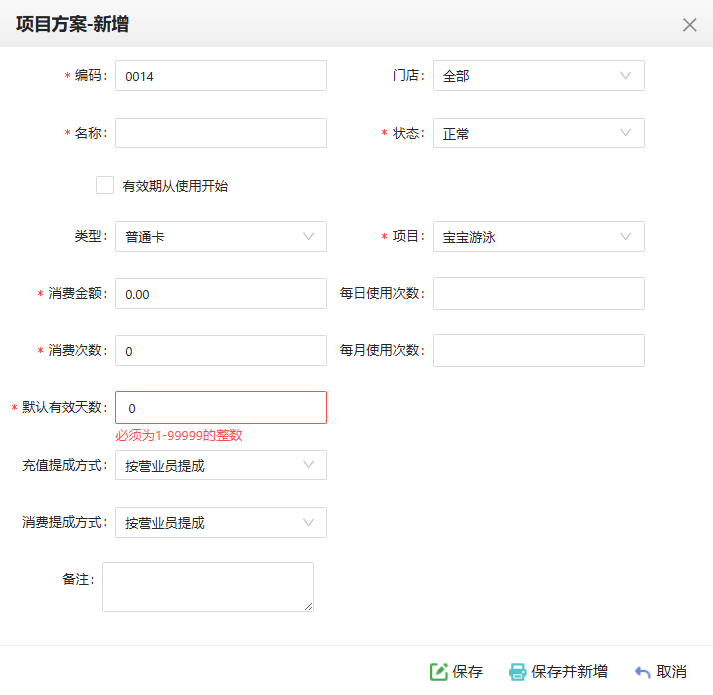Open the 类型 dropdown showing 普通卡
Image resolution: width=713 pixels, height=695 pixels.
220,237
